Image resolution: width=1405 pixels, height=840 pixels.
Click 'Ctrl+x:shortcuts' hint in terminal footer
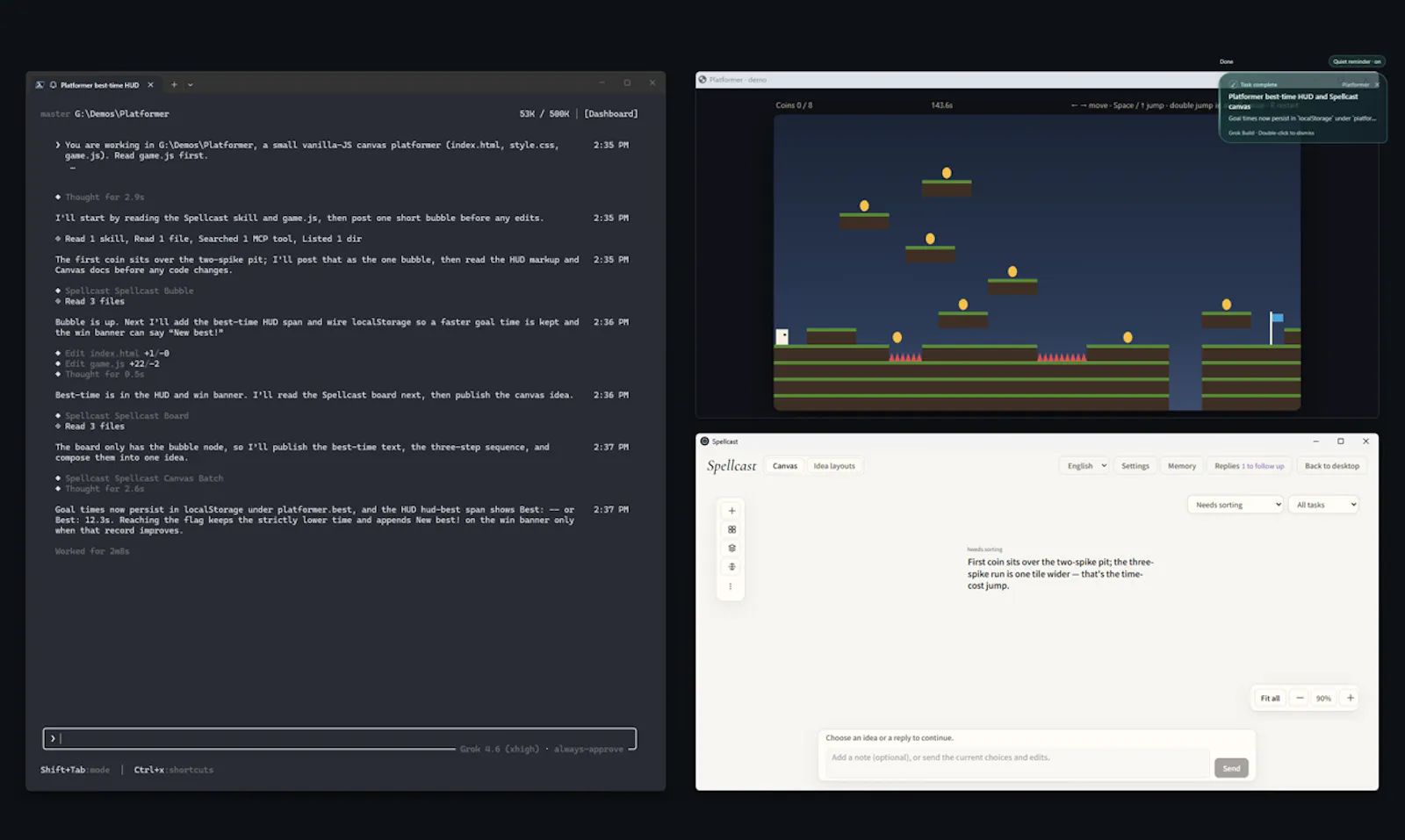(174, 771)
